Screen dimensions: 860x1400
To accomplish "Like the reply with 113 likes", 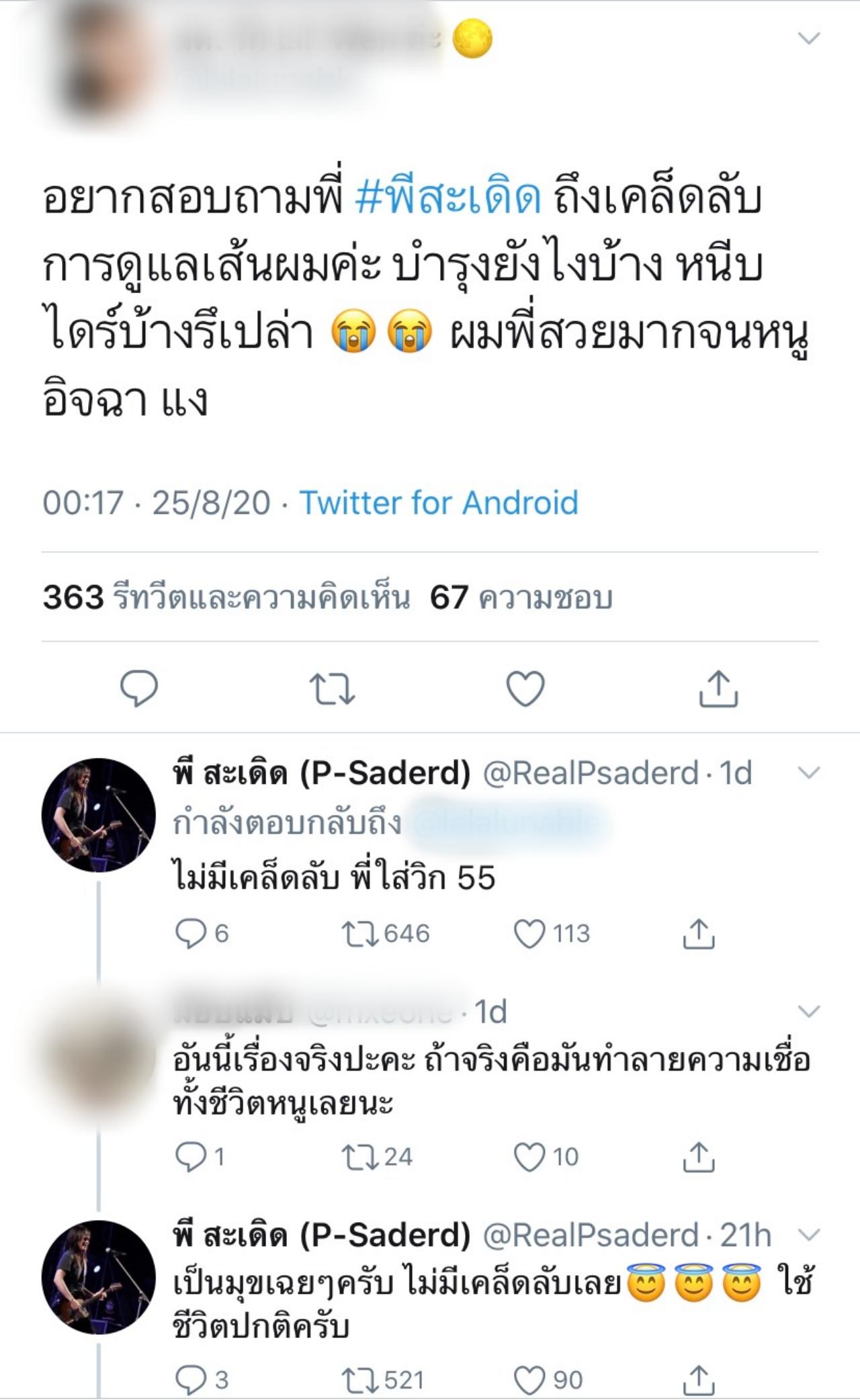I will pyautogui.click(x=529, y=934).
